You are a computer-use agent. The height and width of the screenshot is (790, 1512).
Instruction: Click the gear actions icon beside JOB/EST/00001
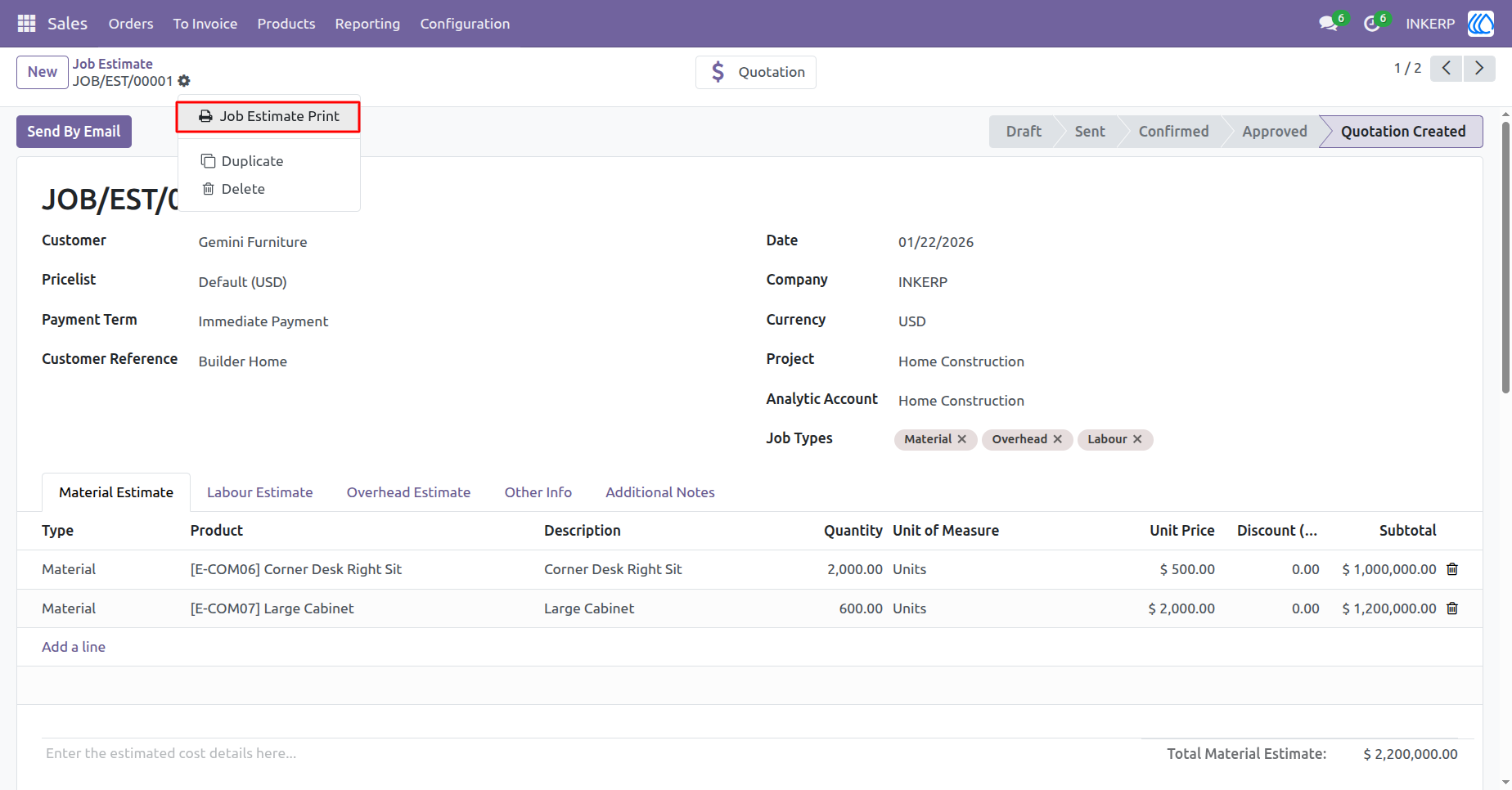tap(184, 81)
